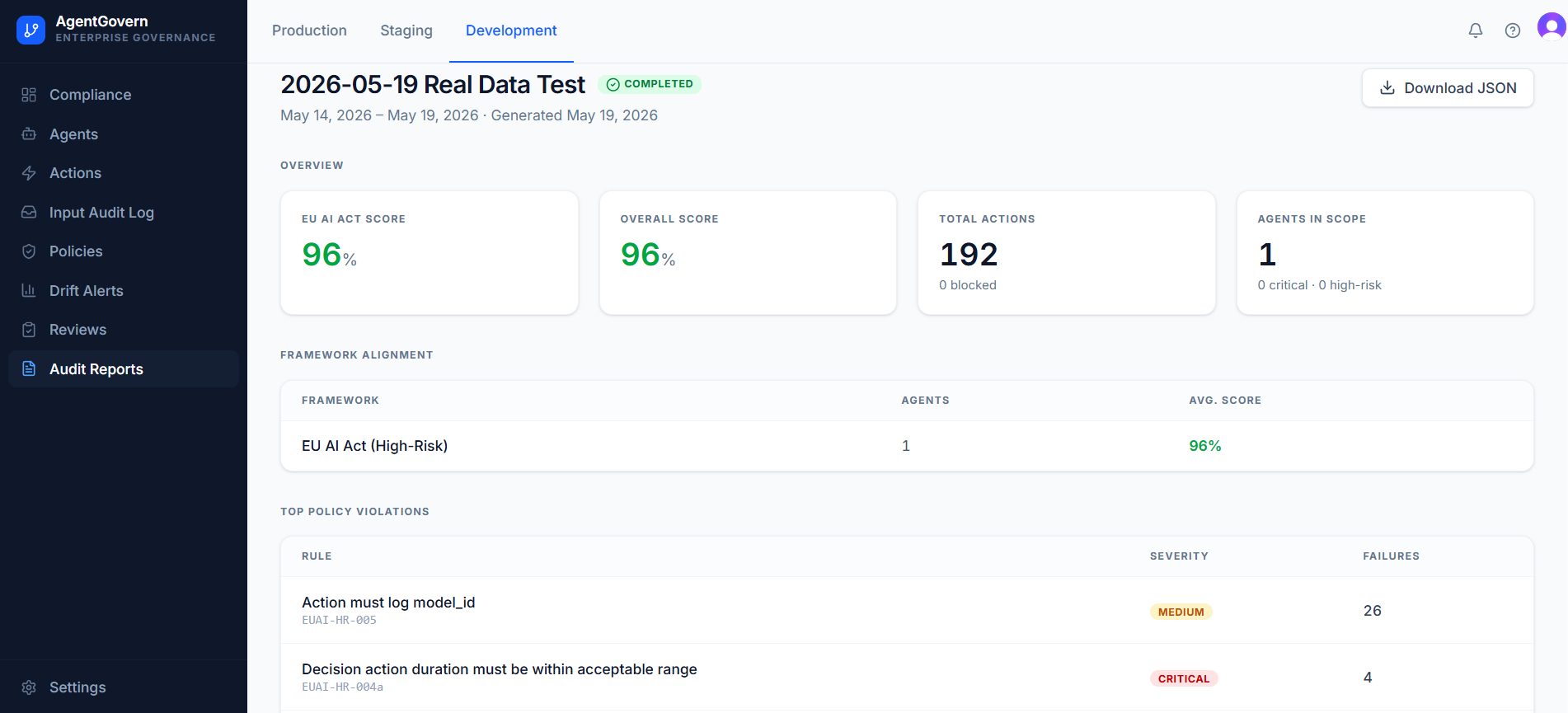Click the Agents robot icon in sidebar
The image size is (1568, 713).
29,134
